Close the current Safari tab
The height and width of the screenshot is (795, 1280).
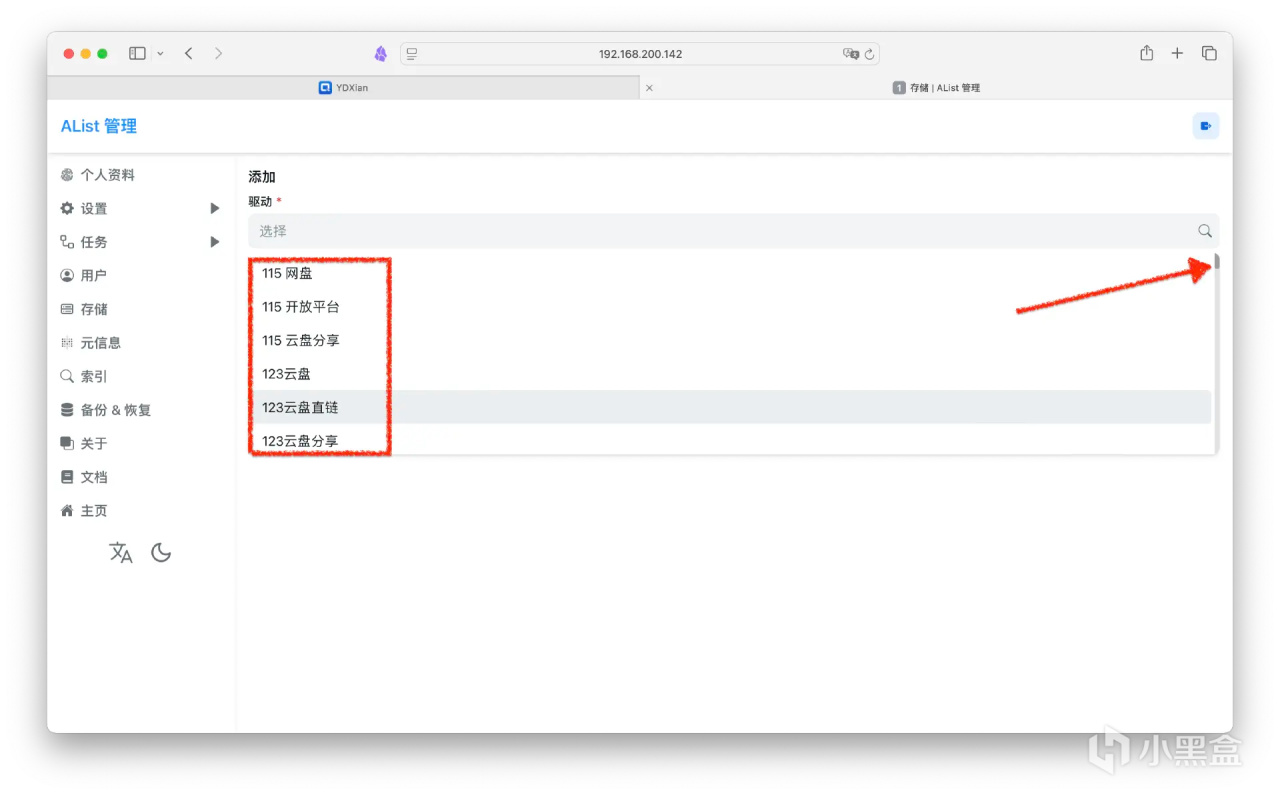pyautogui.click(x=649, y=88)
